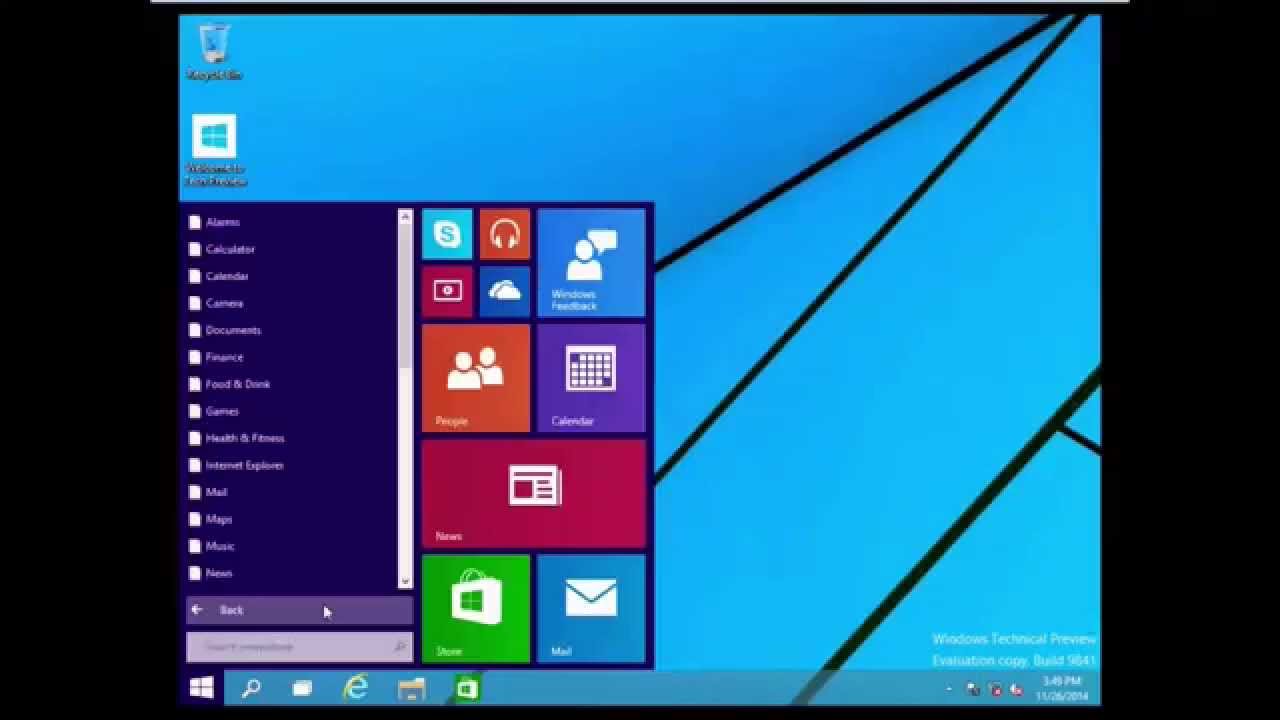The image size is (1280, 720).
Task: Click the app list scroll down arrow
Action: click(405, 581)
